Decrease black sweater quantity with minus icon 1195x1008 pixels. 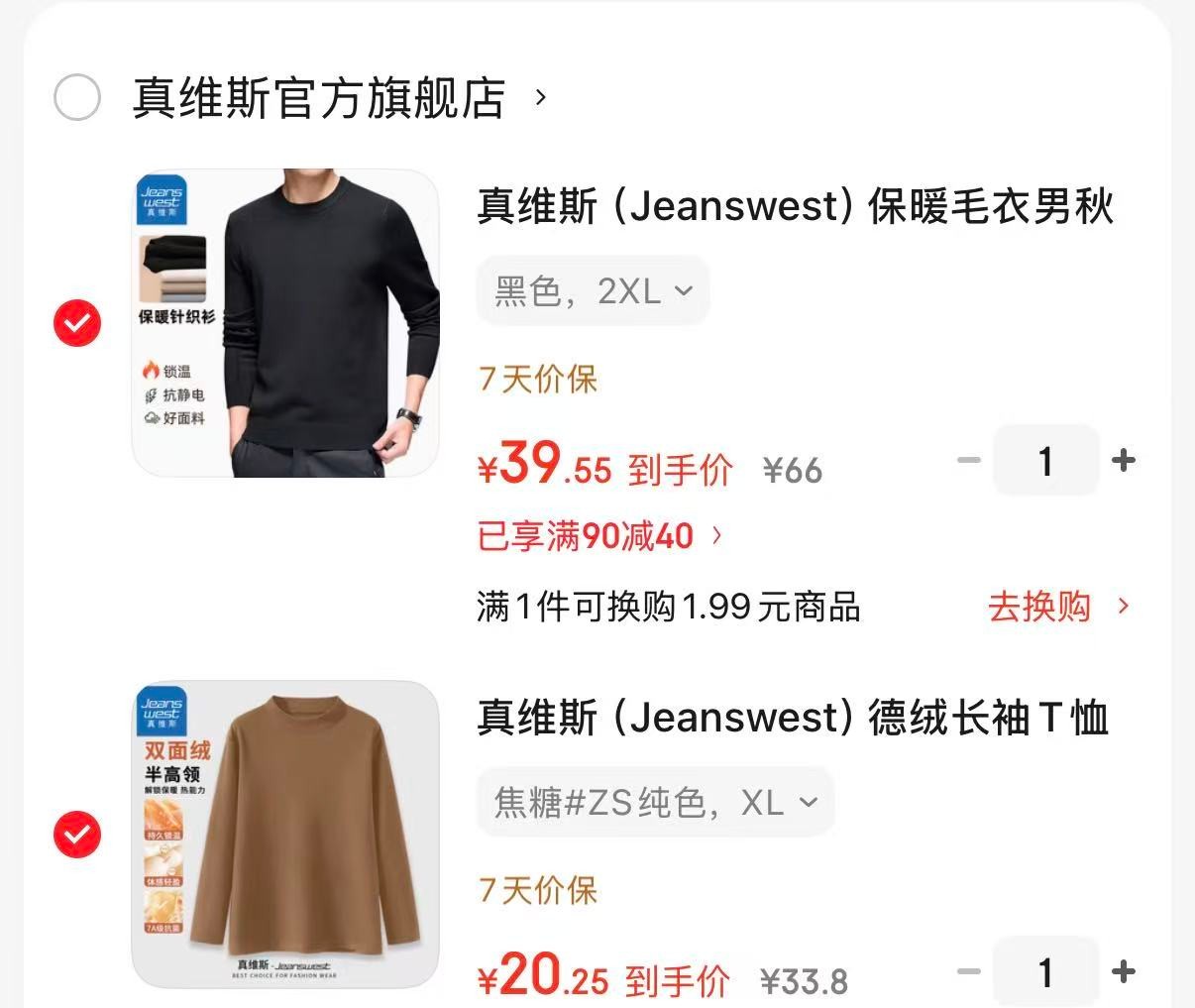[x=969, y=460]
